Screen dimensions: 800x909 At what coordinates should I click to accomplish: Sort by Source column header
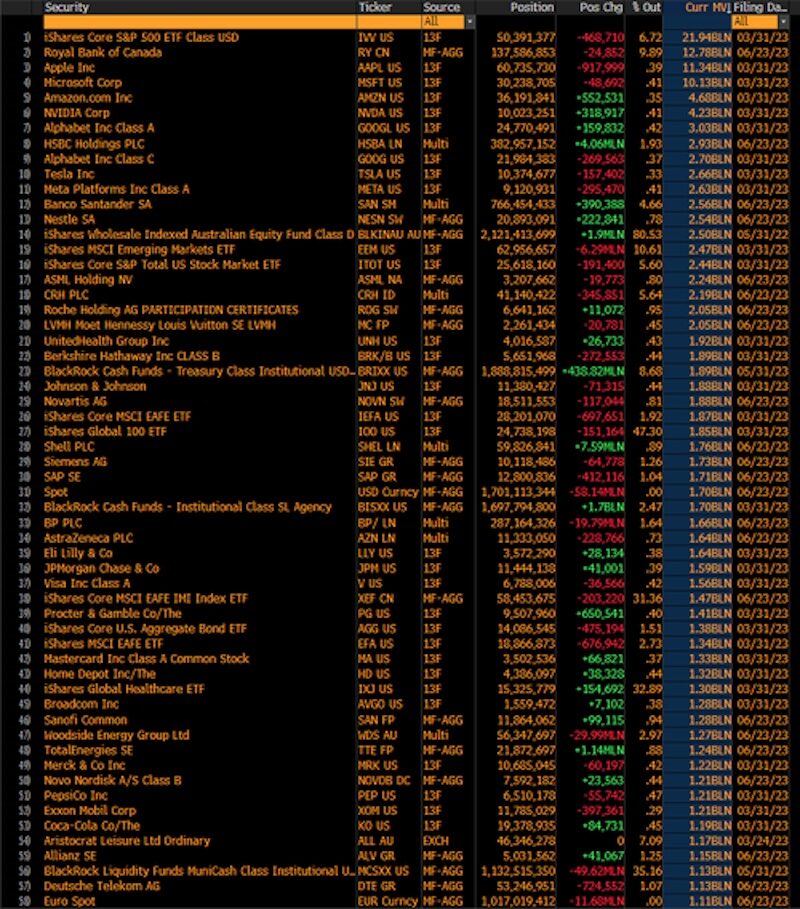(x=441, y=7)
